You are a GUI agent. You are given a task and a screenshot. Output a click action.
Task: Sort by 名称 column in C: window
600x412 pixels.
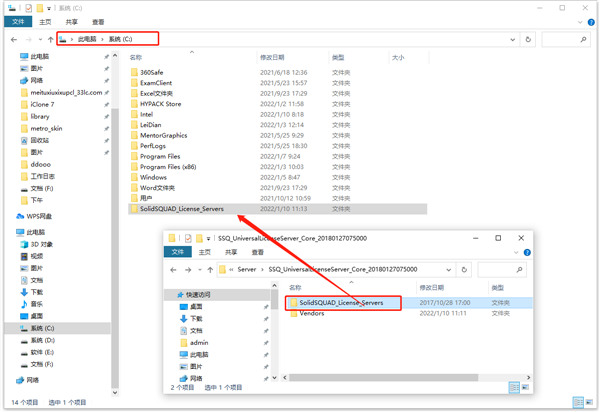pyautogui.click(x=135, y=57)
